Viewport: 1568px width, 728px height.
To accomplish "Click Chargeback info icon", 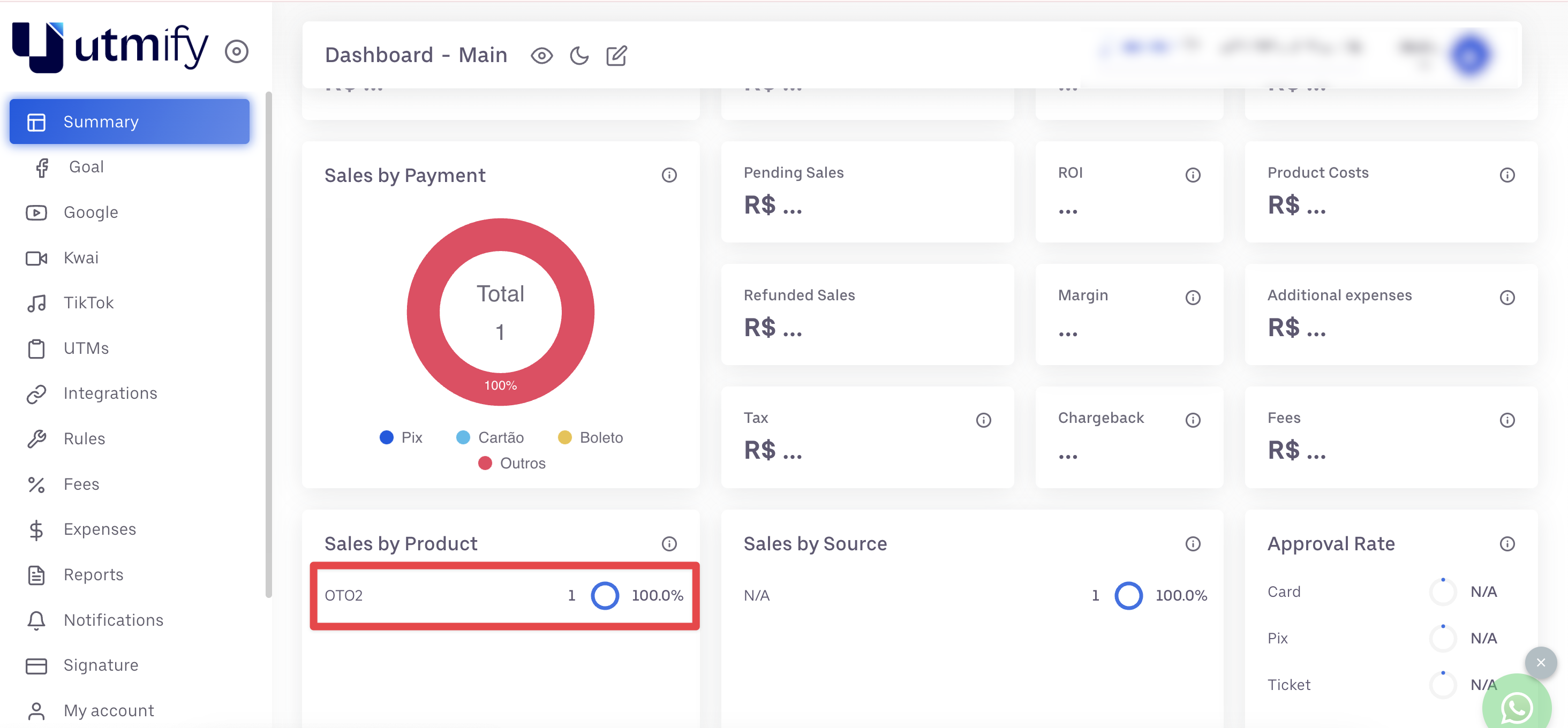I will pyautogui.click(x=1193, y=420).
